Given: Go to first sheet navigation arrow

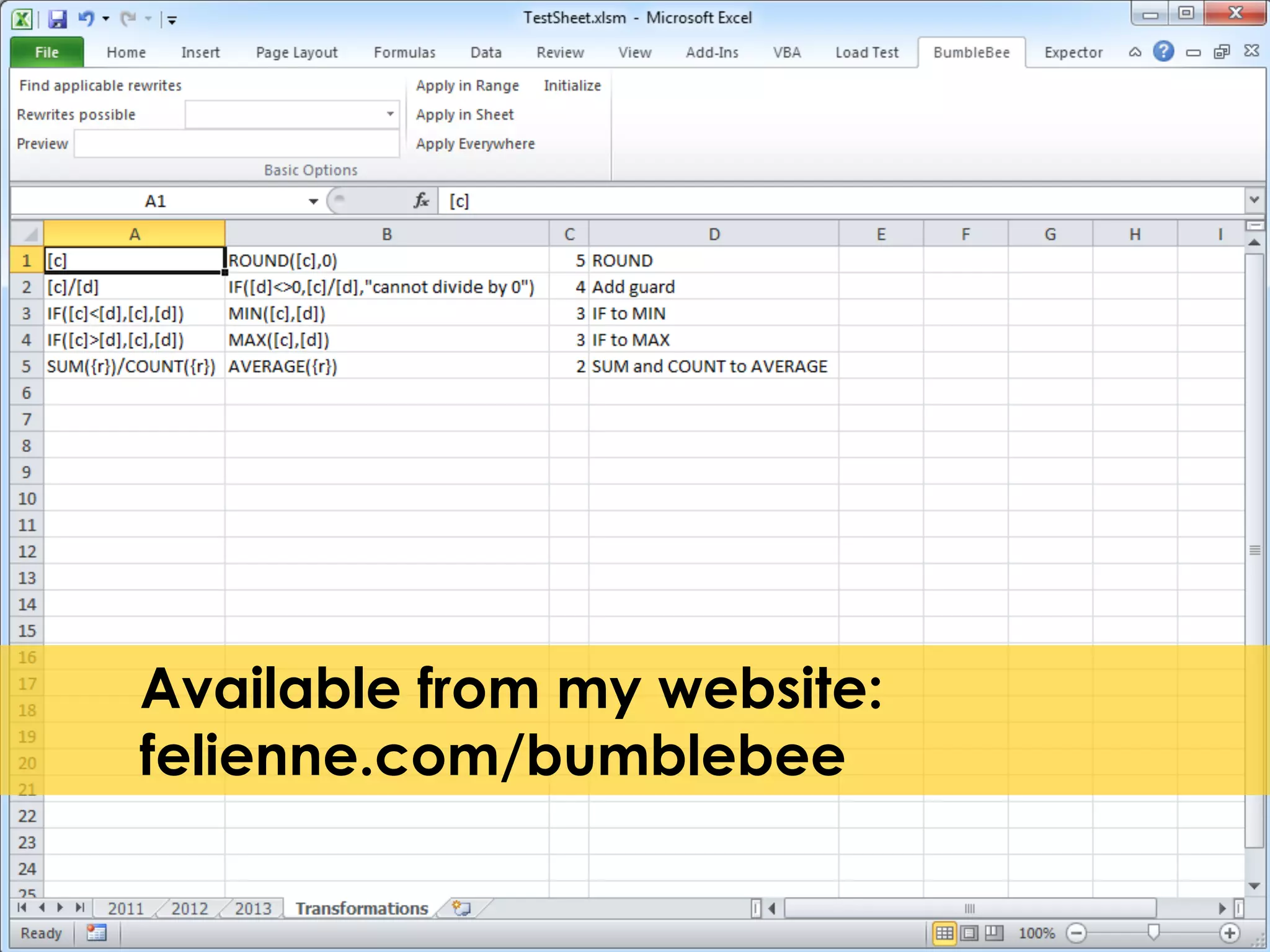Looking at the screenshot, I should pos(22,908).
